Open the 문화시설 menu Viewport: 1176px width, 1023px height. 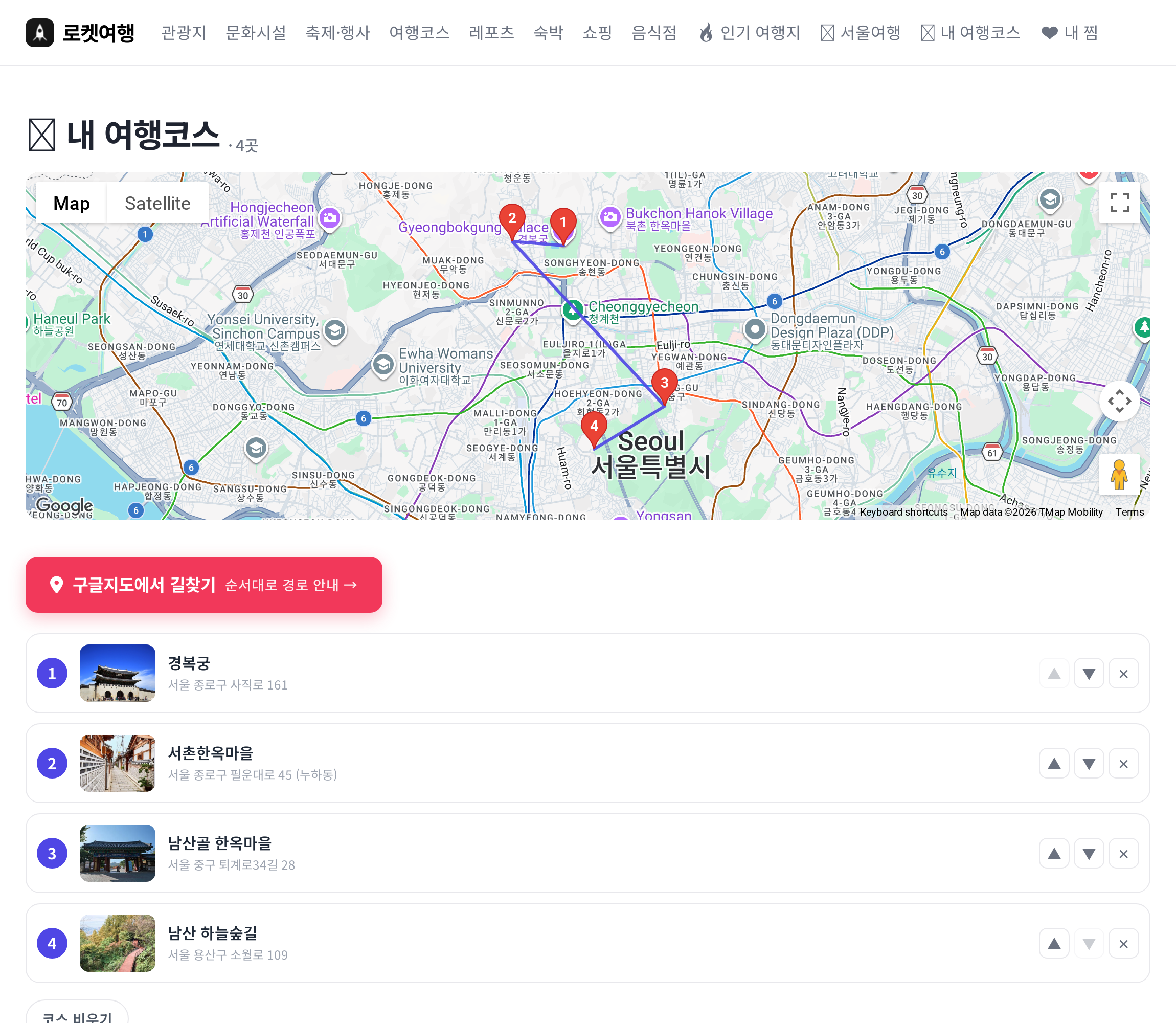(x=256, y=33)
